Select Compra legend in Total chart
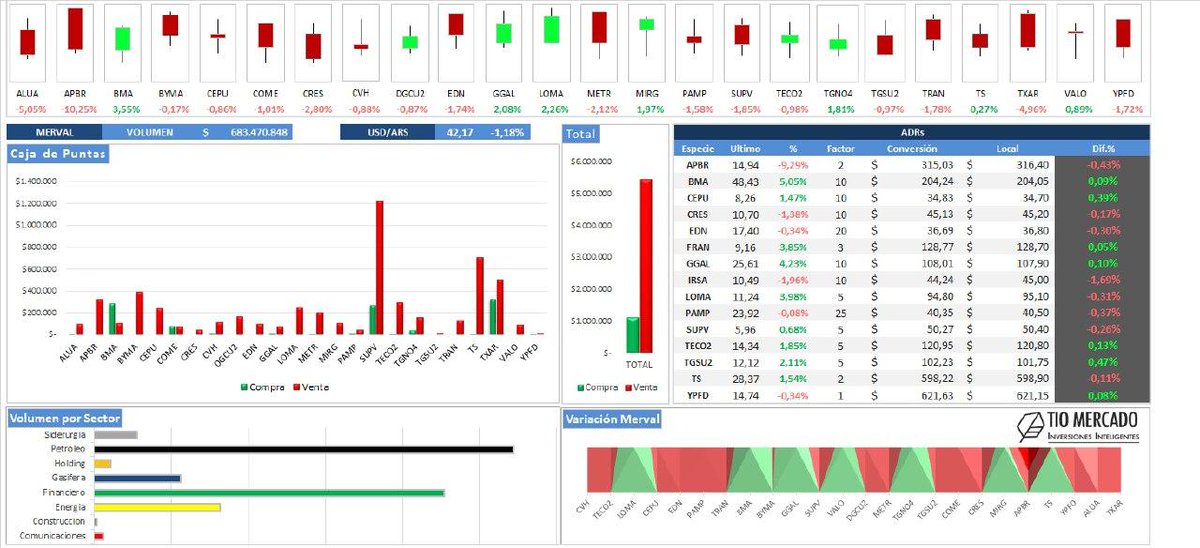1200x548 pixels. pos(599,387)
